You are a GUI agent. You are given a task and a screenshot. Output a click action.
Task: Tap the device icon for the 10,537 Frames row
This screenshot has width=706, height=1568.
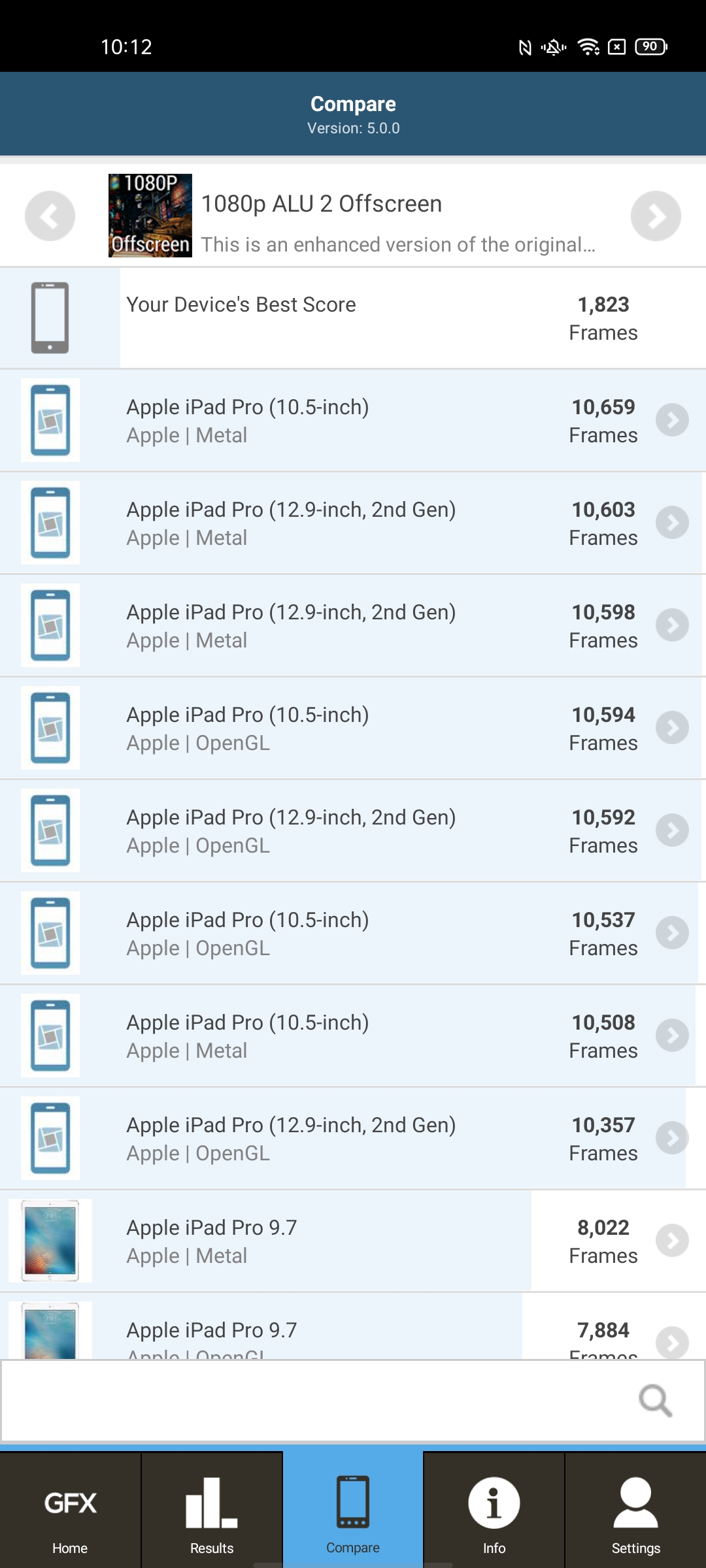[50, 933]
